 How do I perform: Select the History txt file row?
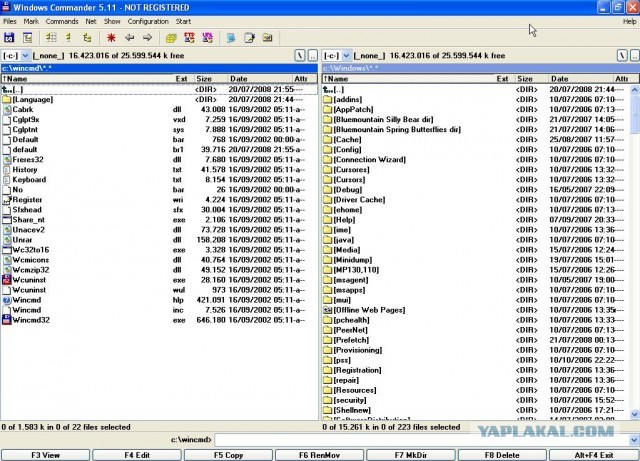tap(159, 169)
